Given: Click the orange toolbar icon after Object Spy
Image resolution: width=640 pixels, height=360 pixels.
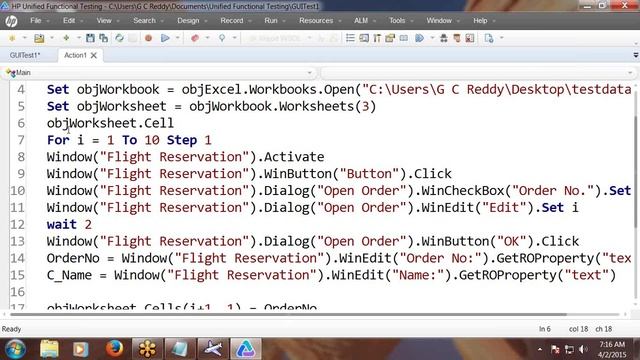Looking at the screenshot, I should pyautogui.click(x=457, y=38).
